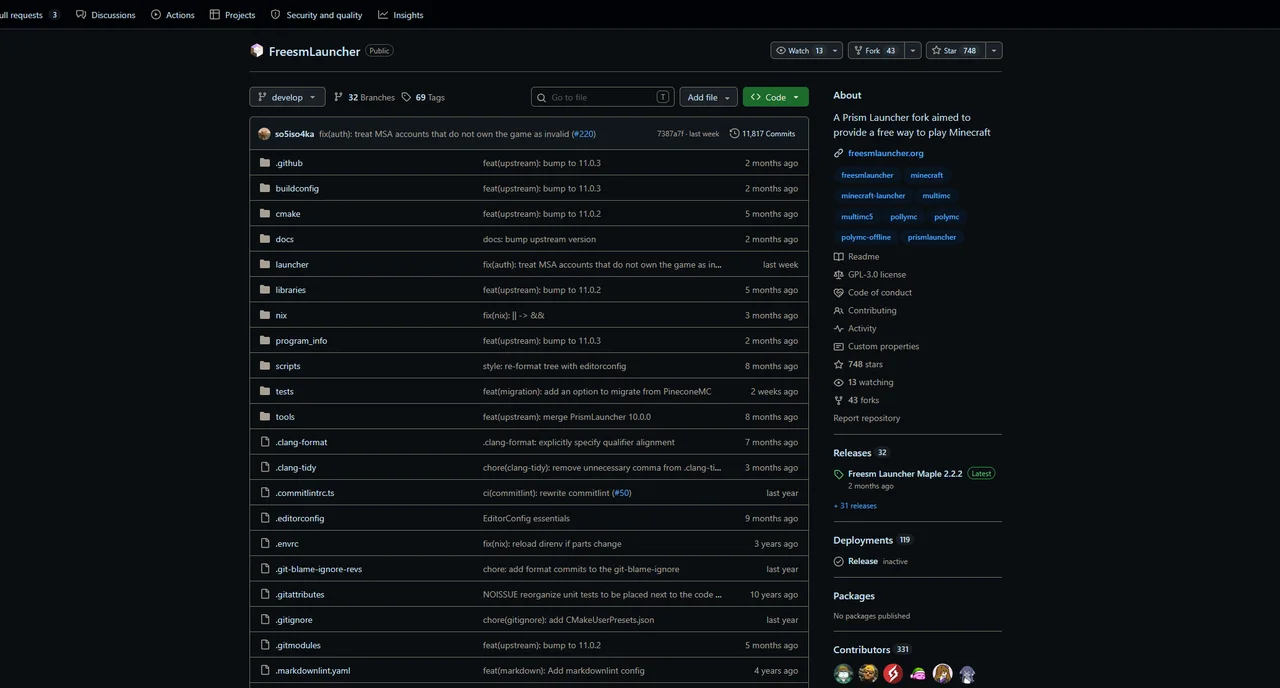Viewport: 1280px width, 688px height.
Task: Select the minecraft topic tag
Action: [927, 175]
